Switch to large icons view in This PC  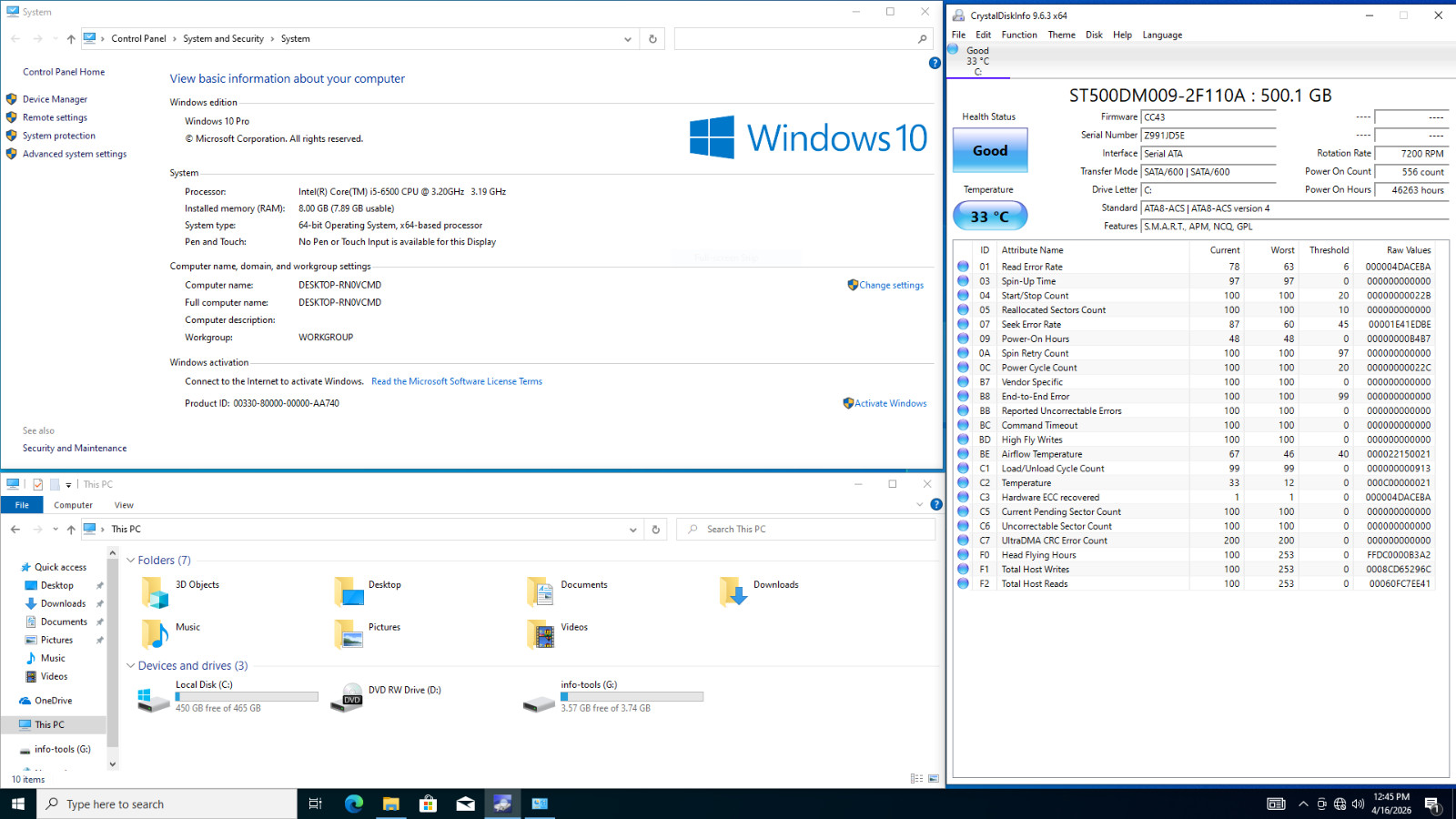[934, 779]
